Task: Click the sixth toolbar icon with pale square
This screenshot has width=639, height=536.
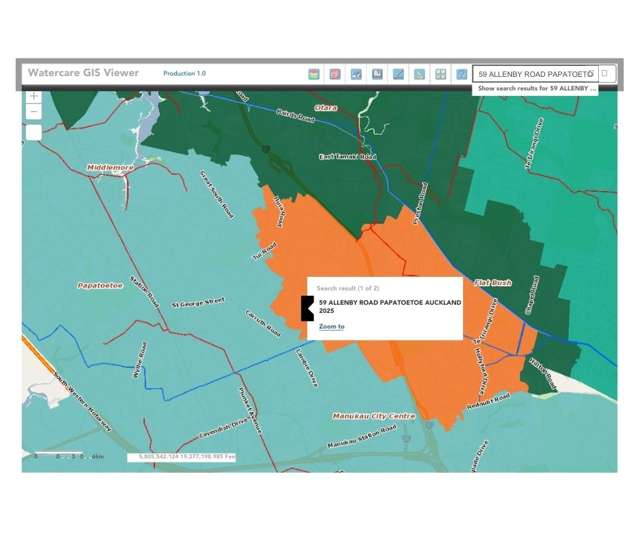Action: pyautogui.click(x=419, y=74)
